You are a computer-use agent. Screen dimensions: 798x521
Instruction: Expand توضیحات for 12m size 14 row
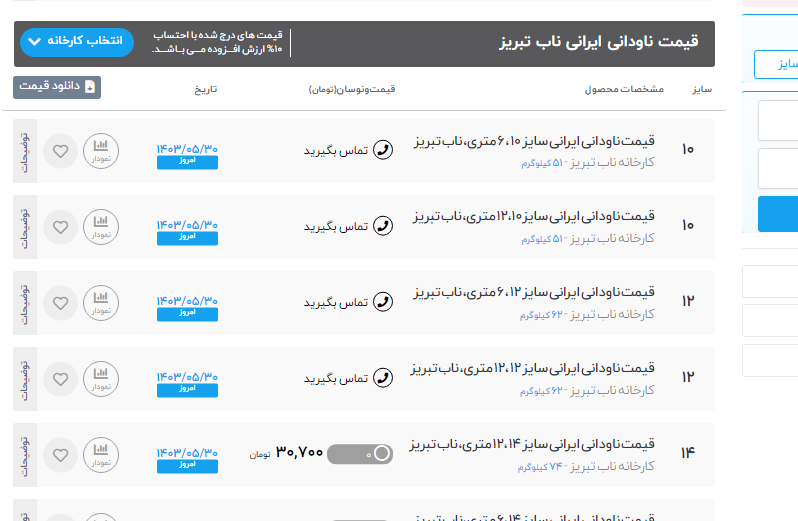pos(25,454)
